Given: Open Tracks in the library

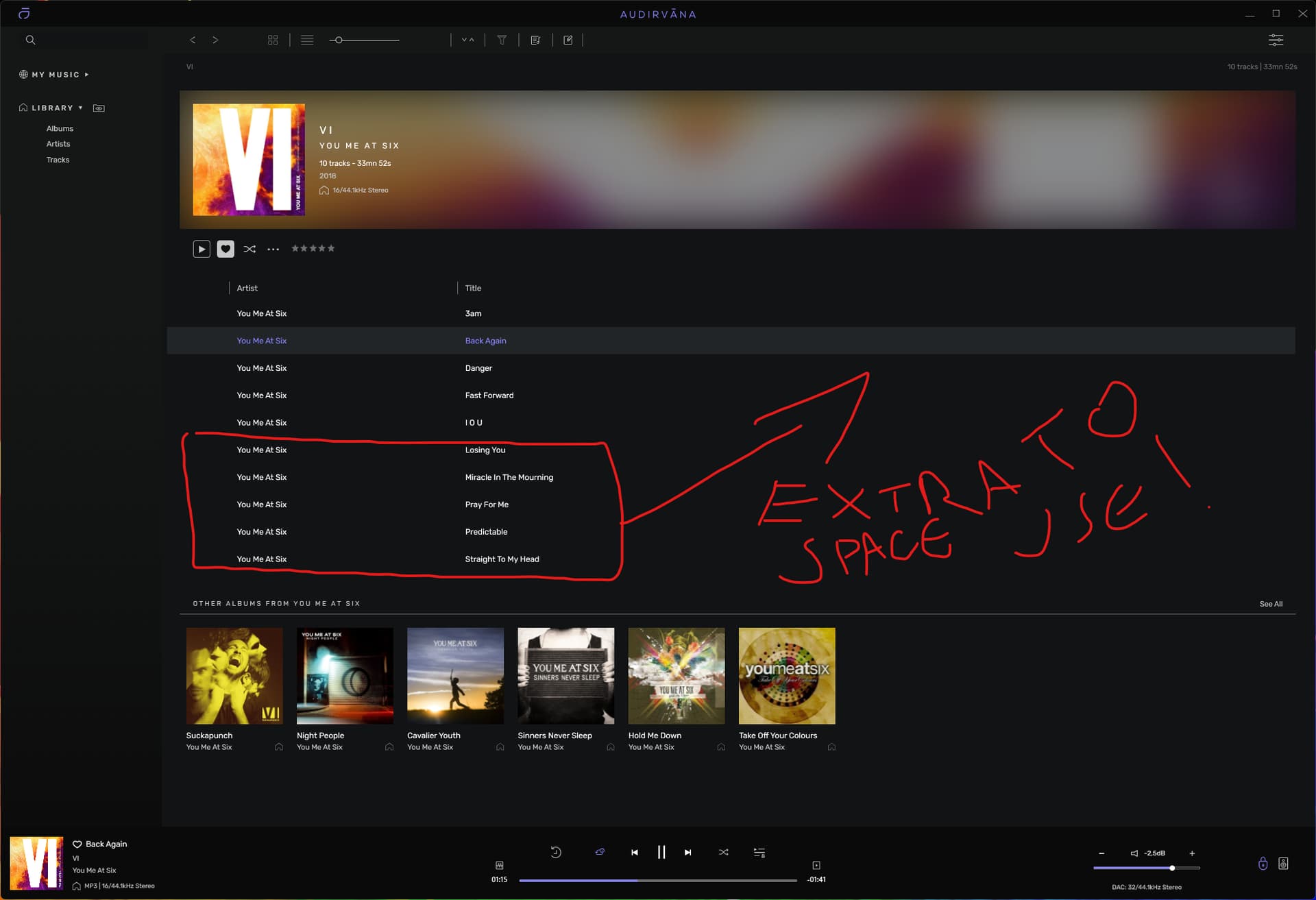Looking at the screenshot, I should coord(58,160).
